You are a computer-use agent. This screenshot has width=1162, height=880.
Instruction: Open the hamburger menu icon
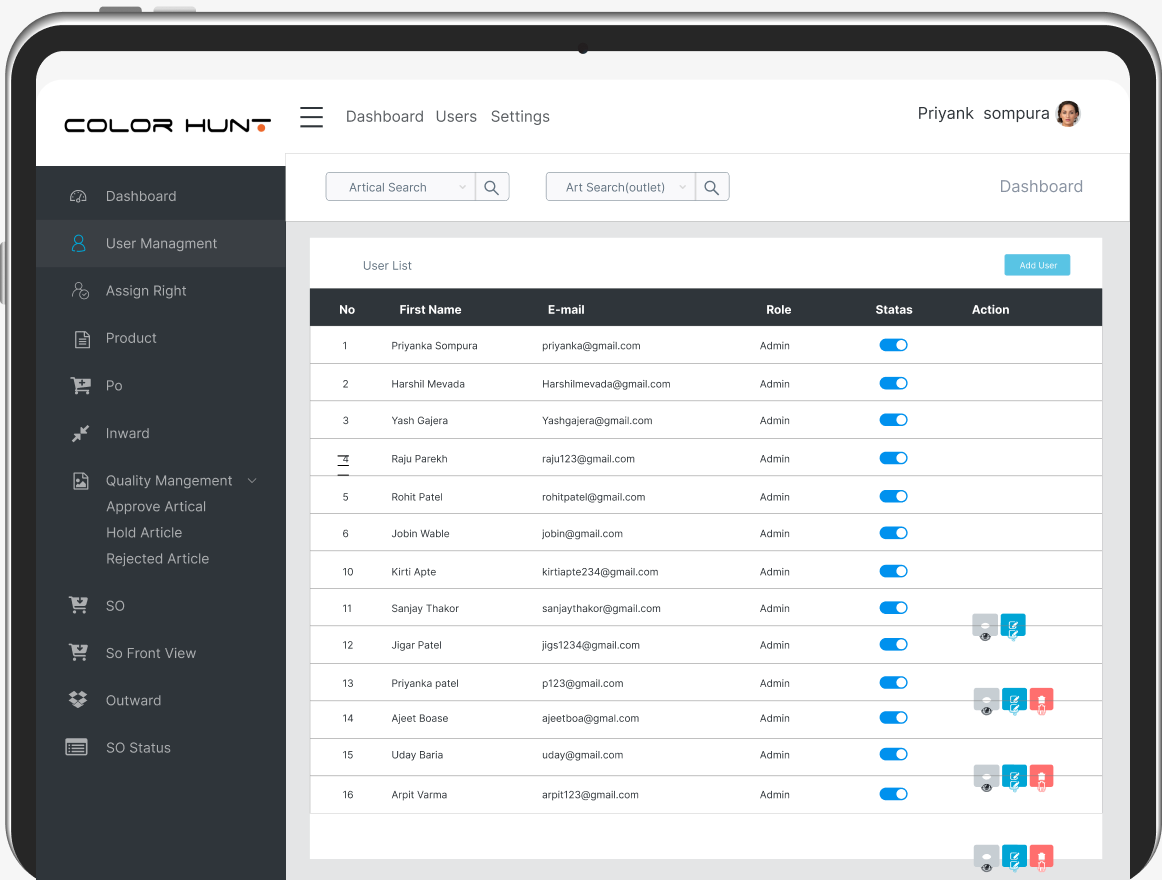click(311, 117)
